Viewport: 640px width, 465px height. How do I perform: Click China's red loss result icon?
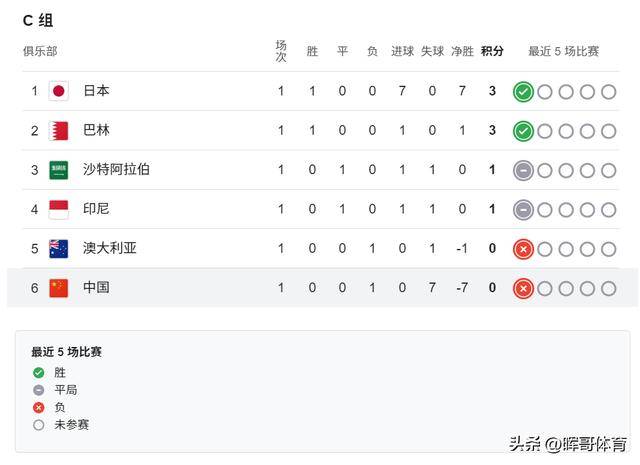click(x=523, y=288)
